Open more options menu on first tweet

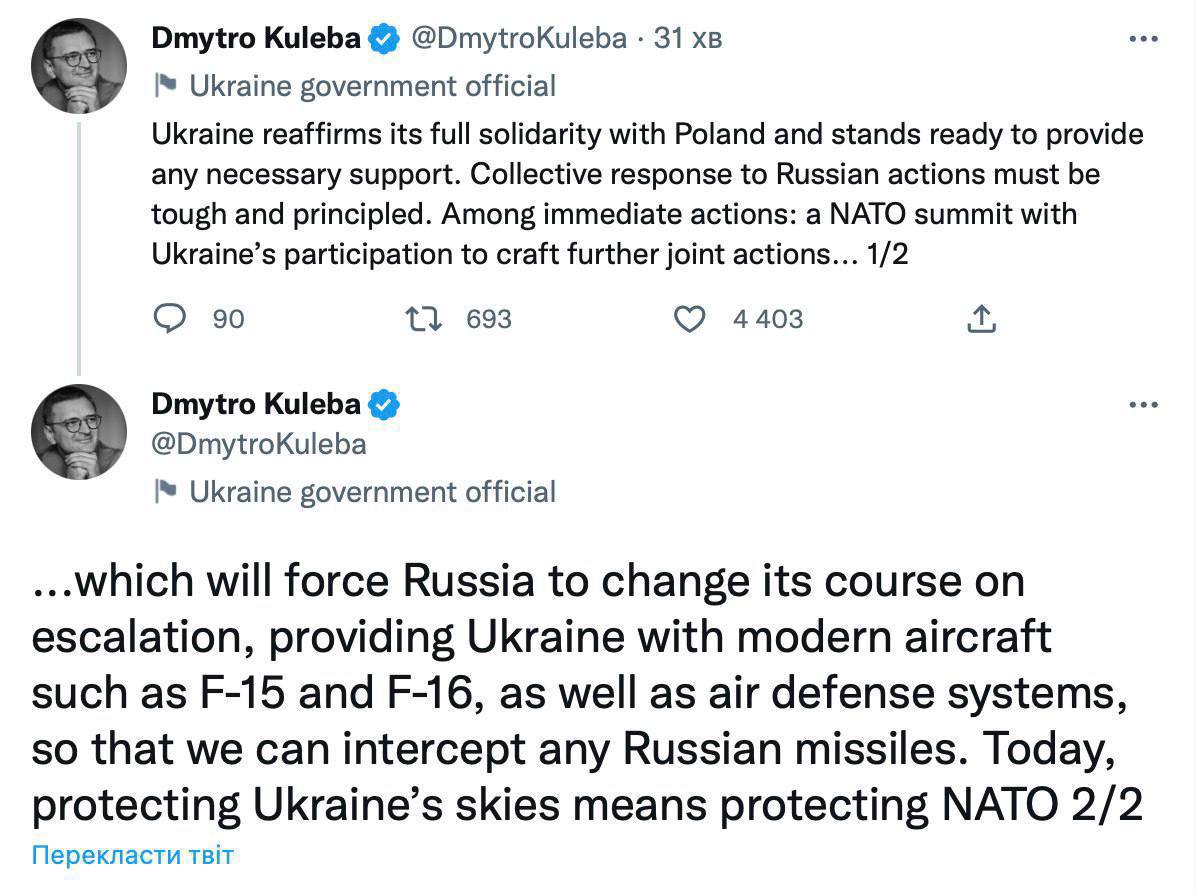coord(1143,40)
